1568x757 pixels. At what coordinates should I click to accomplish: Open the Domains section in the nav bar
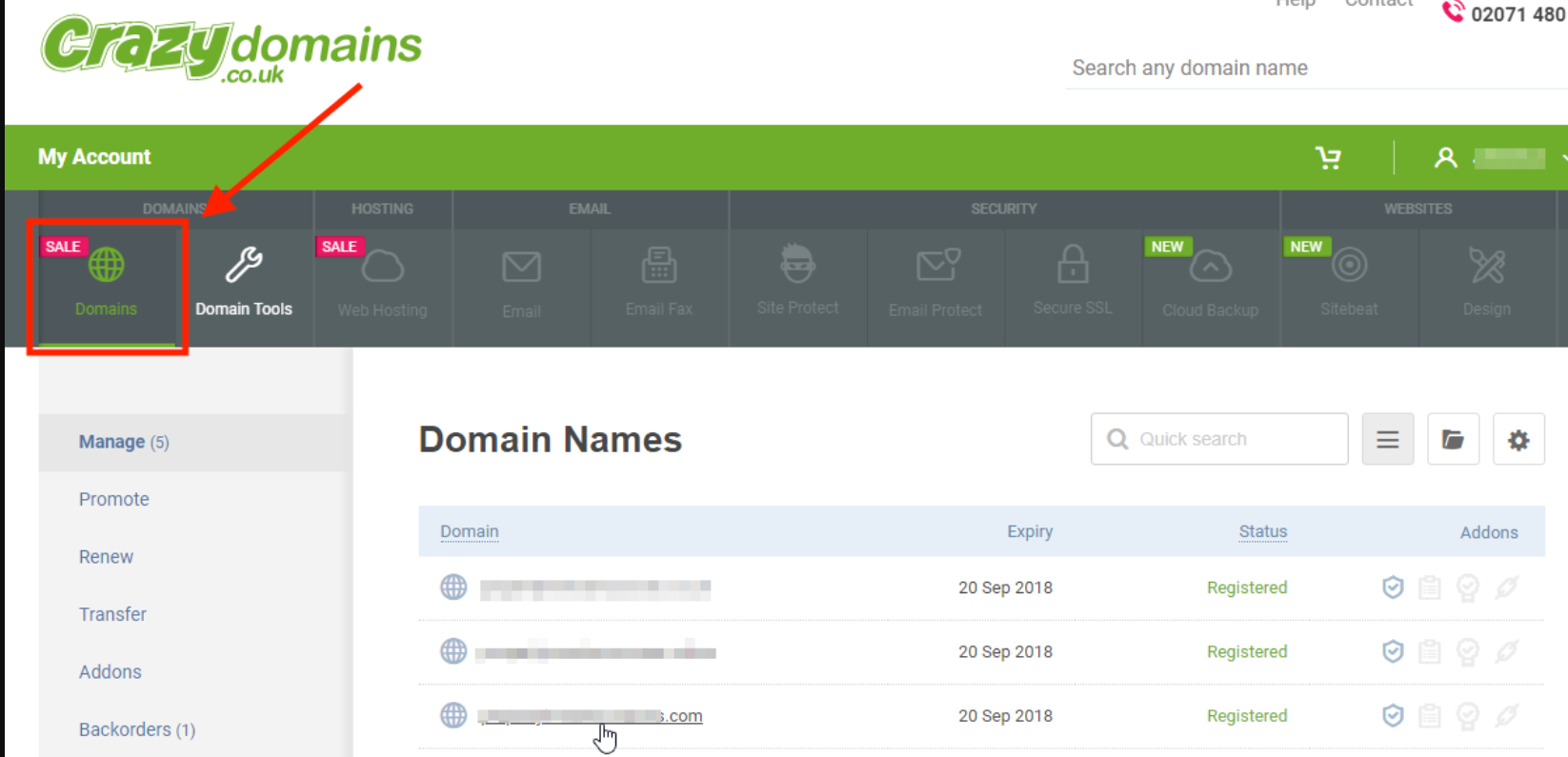[x=107, y=286]
